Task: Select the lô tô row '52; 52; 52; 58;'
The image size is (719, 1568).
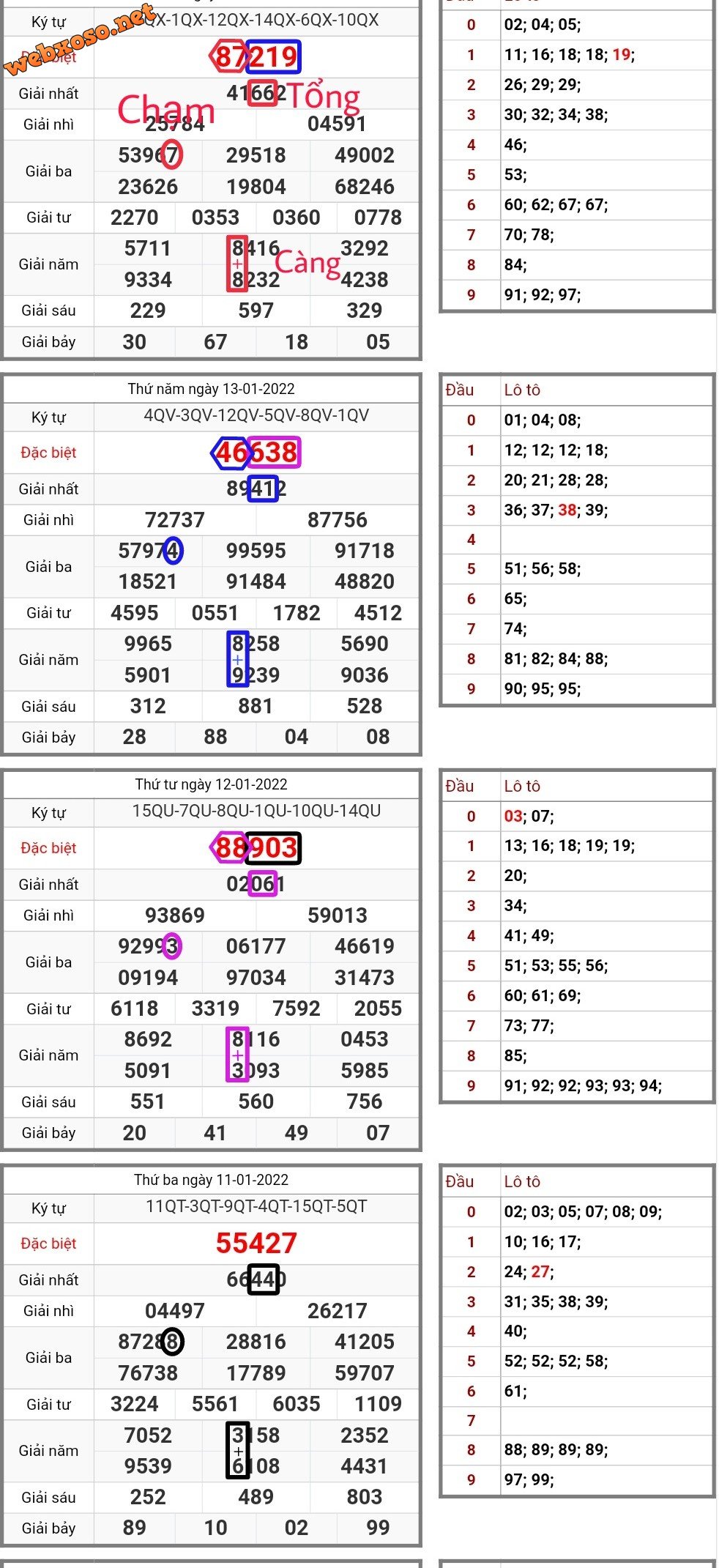Action: coord(556,1361)
